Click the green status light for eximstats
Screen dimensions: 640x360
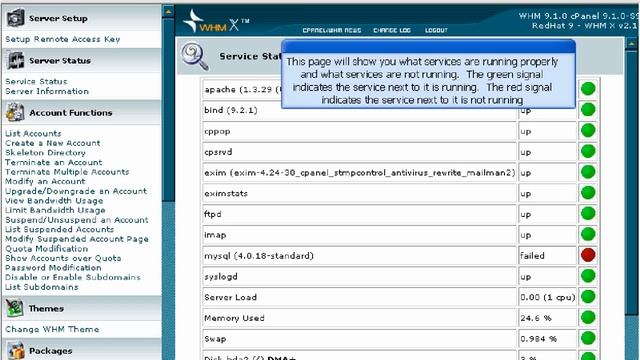click(588, 193)
